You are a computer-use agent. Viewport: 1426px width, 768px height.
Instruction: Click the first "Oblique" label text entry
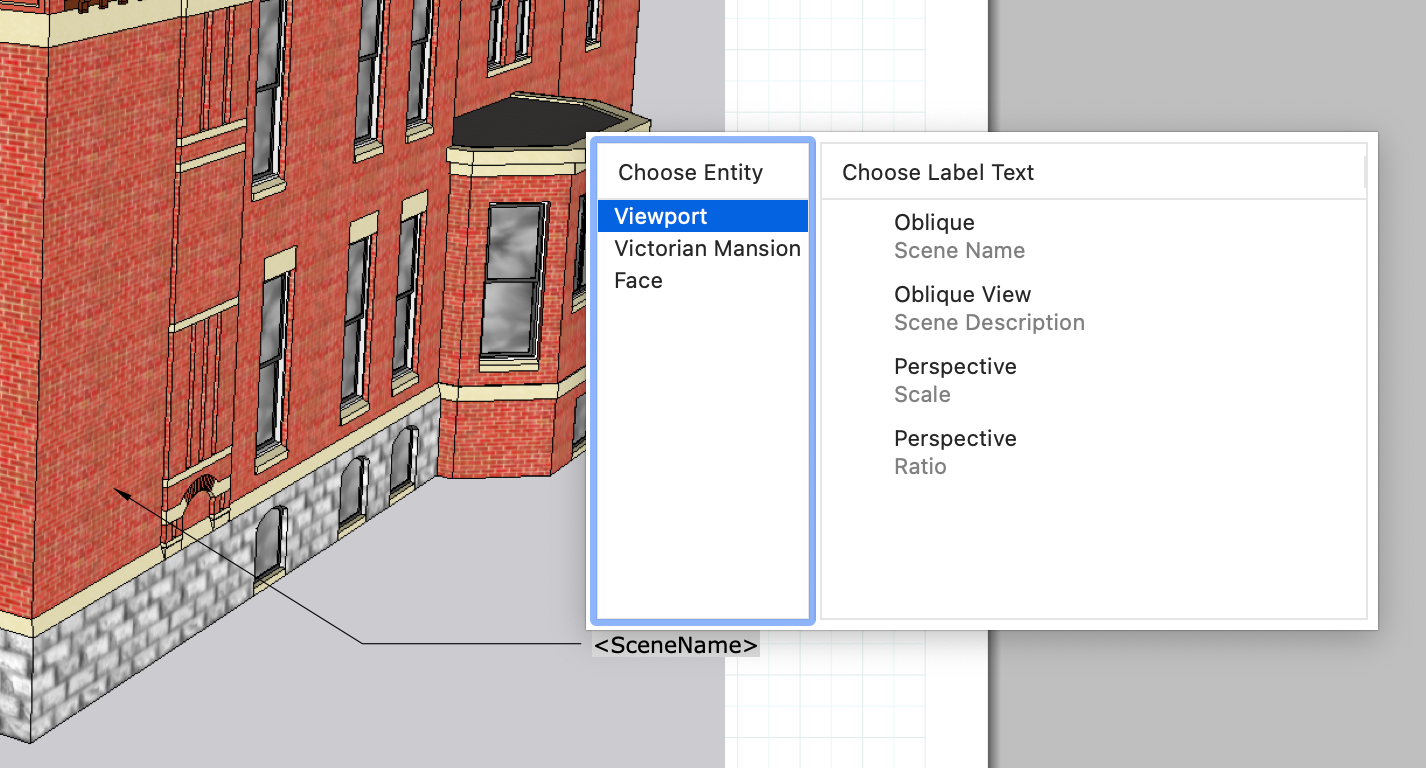coord(934,222)
